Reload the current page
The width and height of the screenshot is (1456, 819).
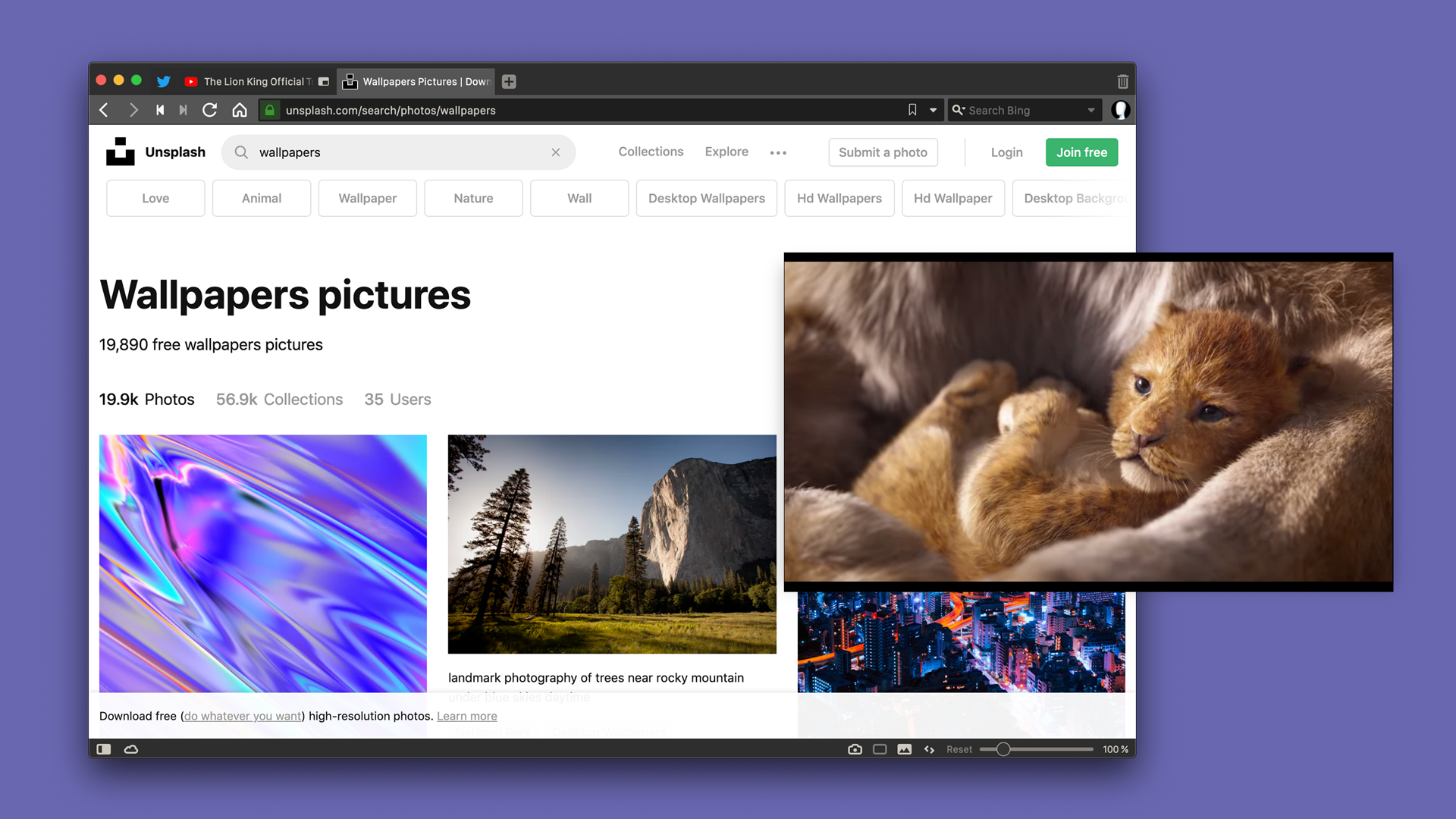210,110
